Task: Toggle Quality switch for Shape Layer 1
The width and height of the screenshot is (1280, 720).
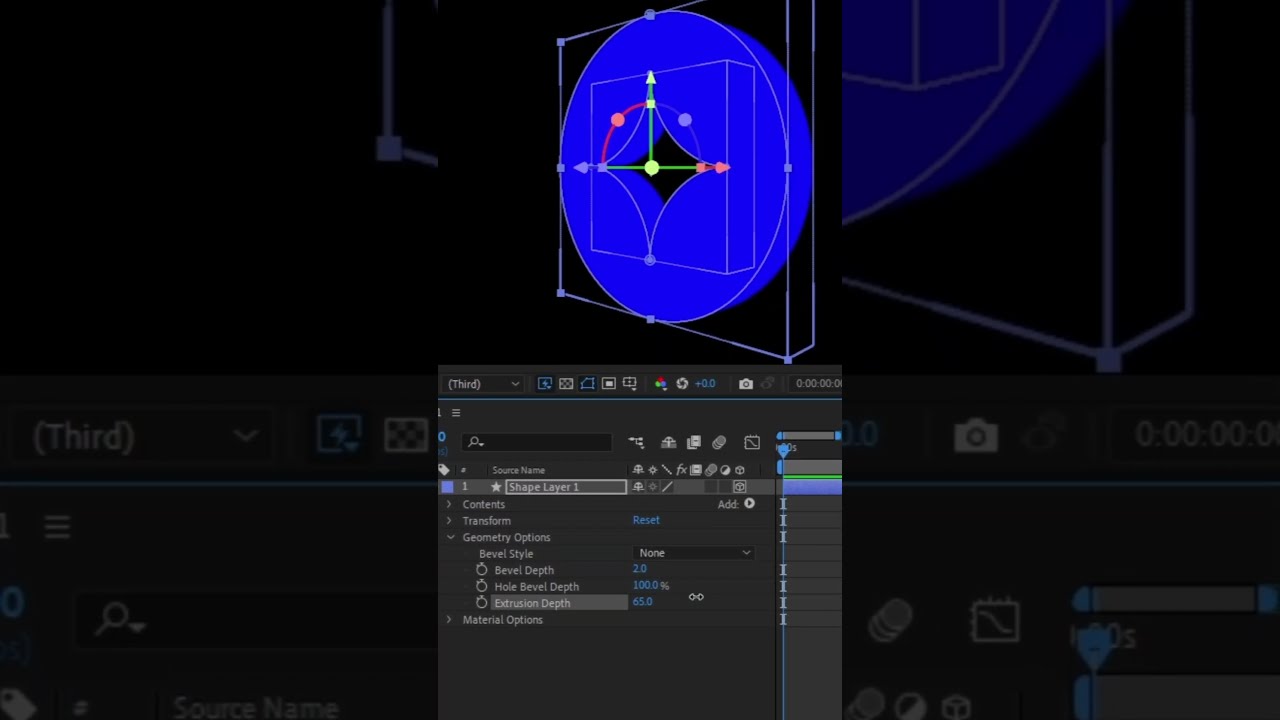Action: coord(667,487)
